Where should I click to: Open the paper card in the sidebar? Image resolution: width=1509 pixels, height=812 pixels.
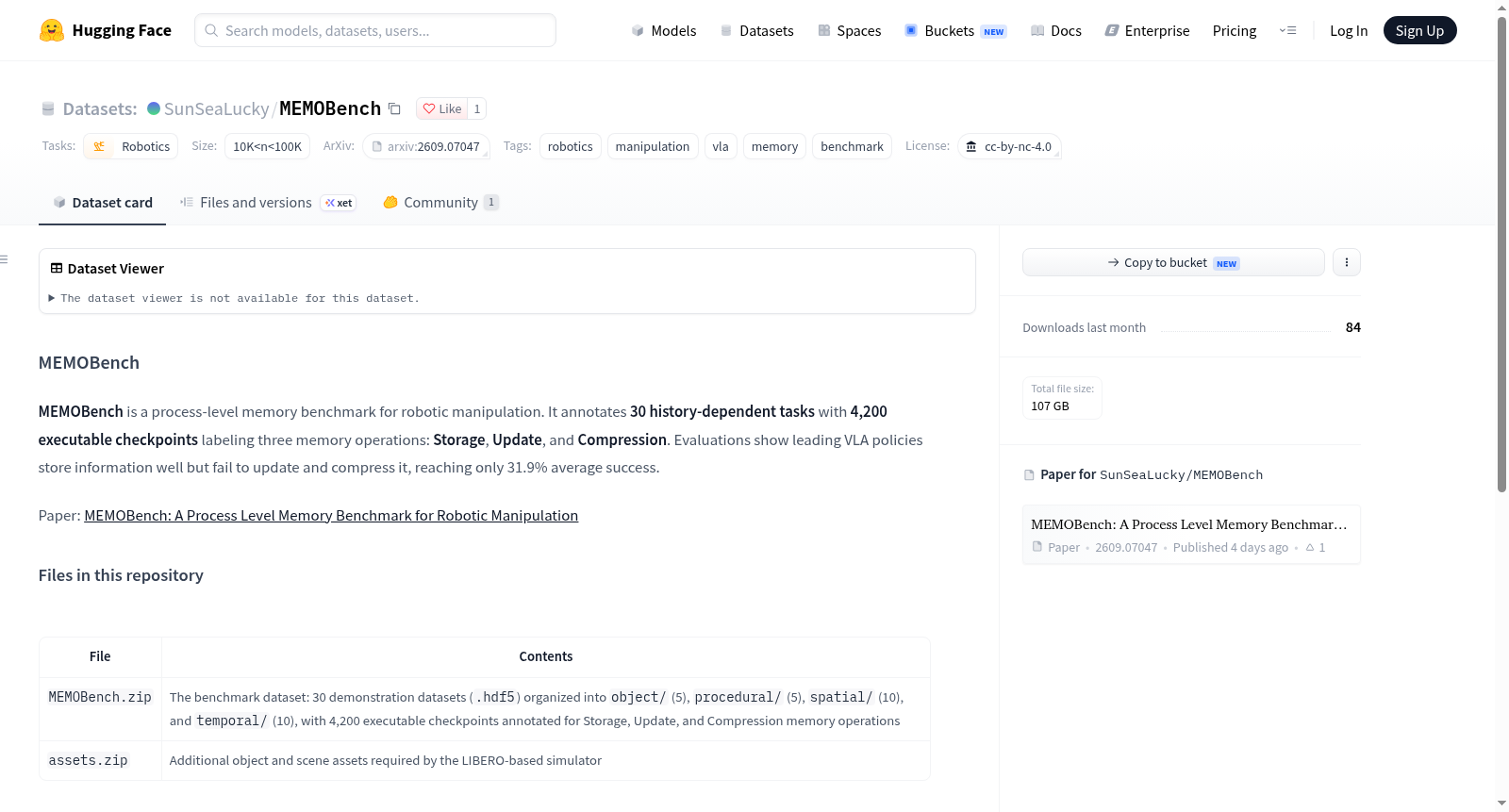coord(1191,535)
